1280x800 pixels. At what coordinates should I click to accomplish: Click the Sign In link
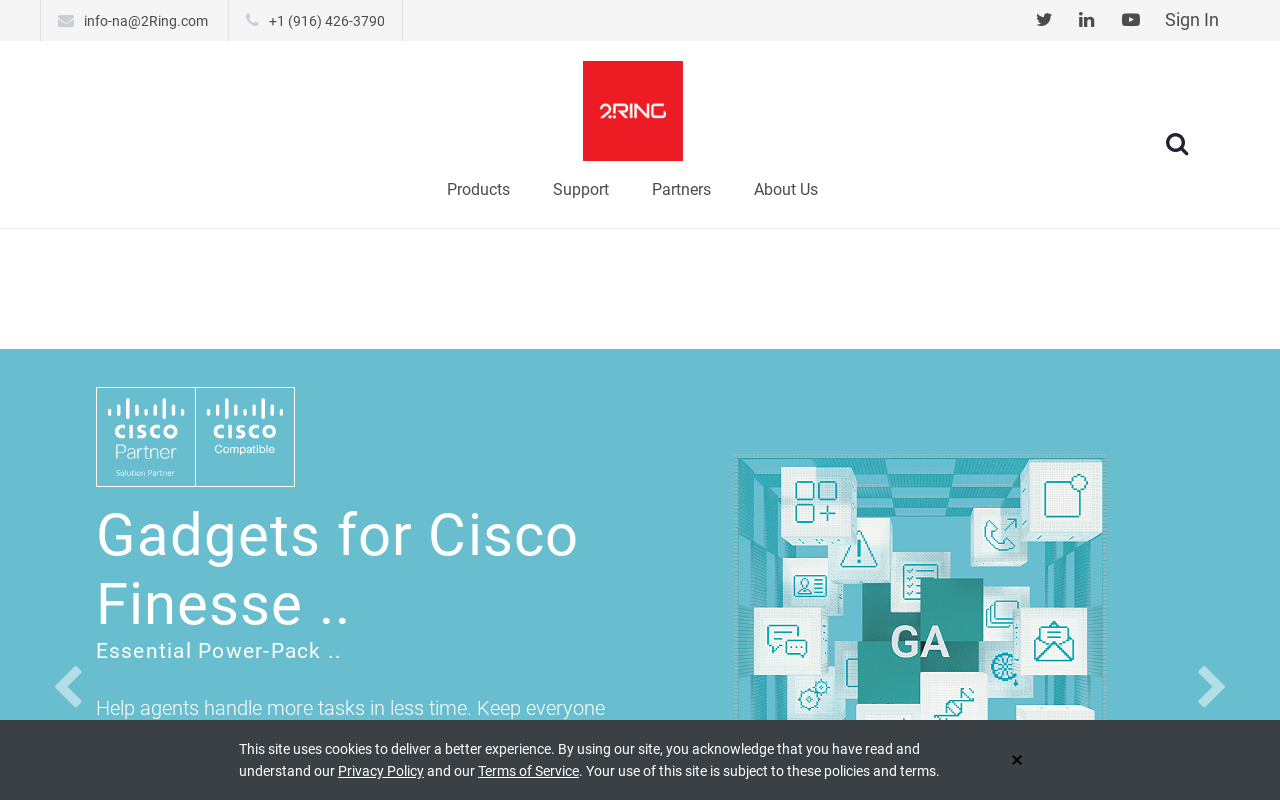(1192, 20)
